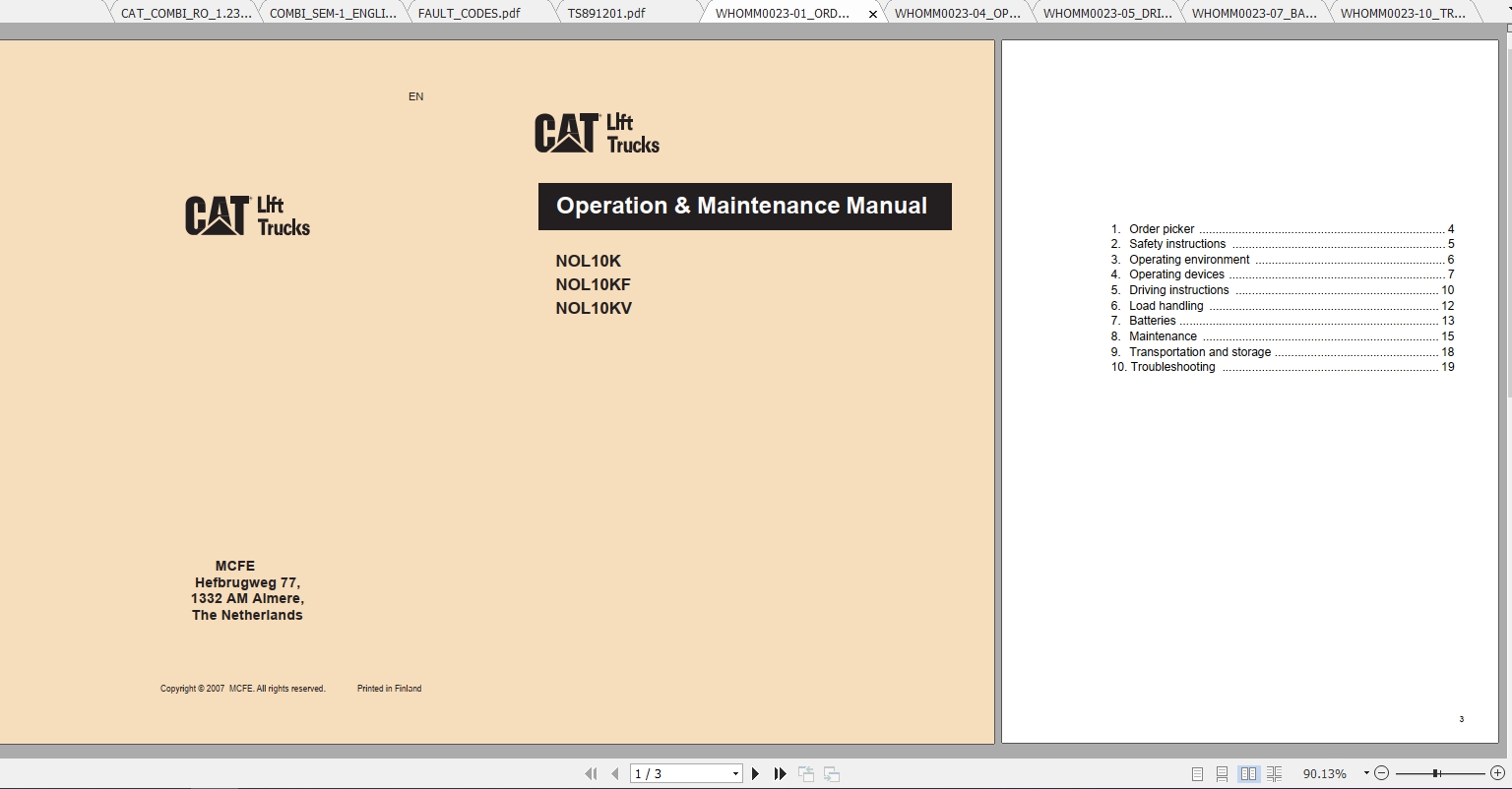Adjust the zoom slider handle

pyautogui.click(x=1436, y=773)
